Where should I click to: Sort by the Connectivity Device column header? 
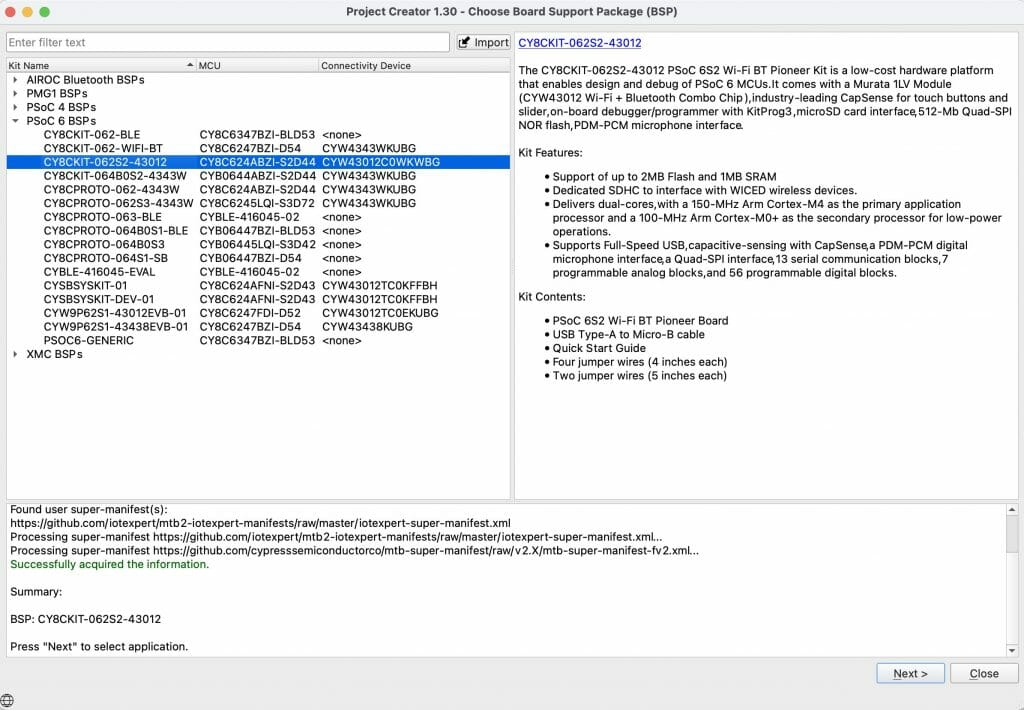point(414,65)
